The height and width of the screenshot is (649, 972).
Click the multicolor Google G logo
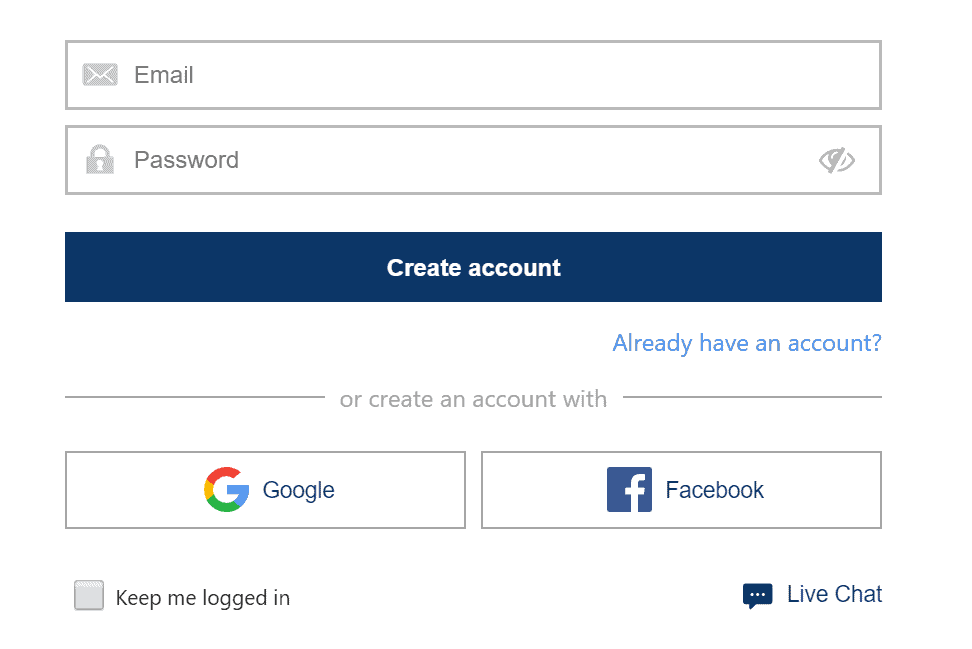(x=227, y=490)
